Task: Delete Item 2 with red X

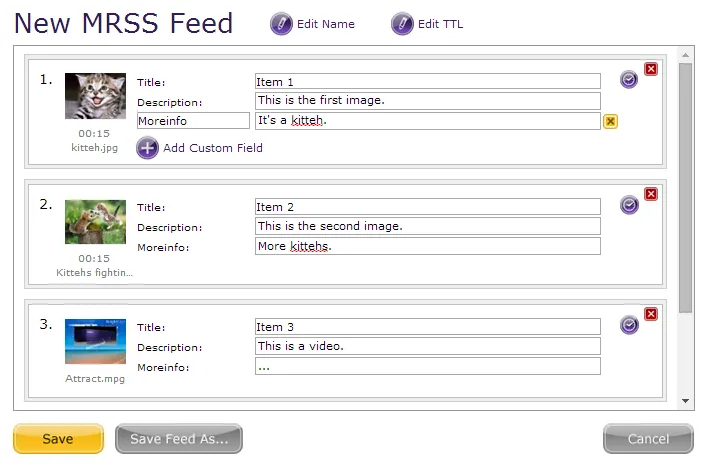Action: coord(651,194)
